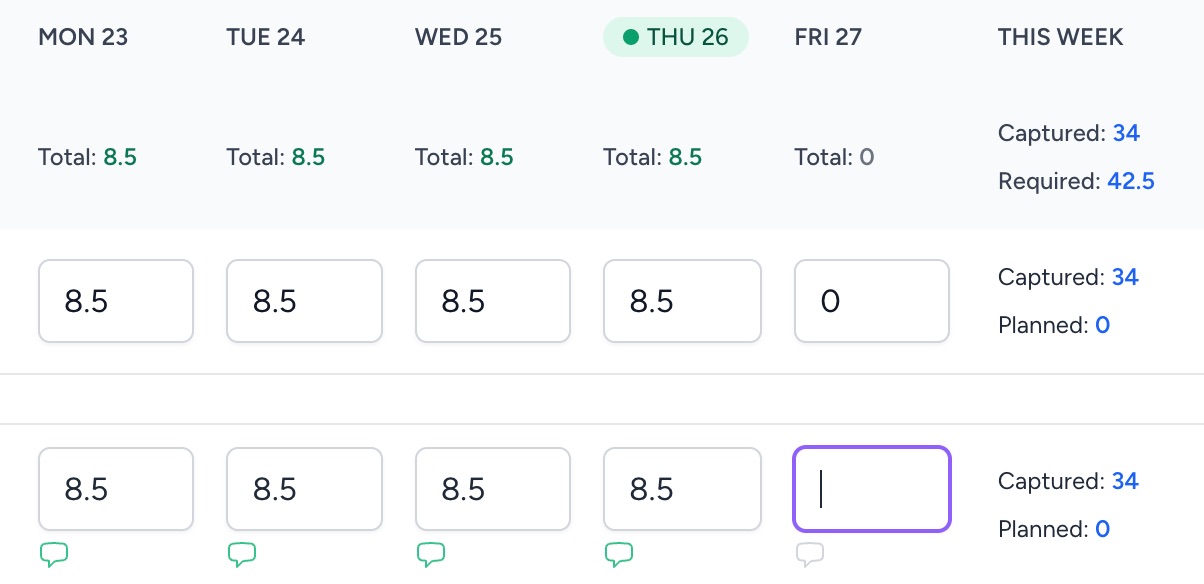The height and width of the screenshot is (584, 1204).
Task: Select the highlighted THU 26 day header
Action: (x=675, y=37)
